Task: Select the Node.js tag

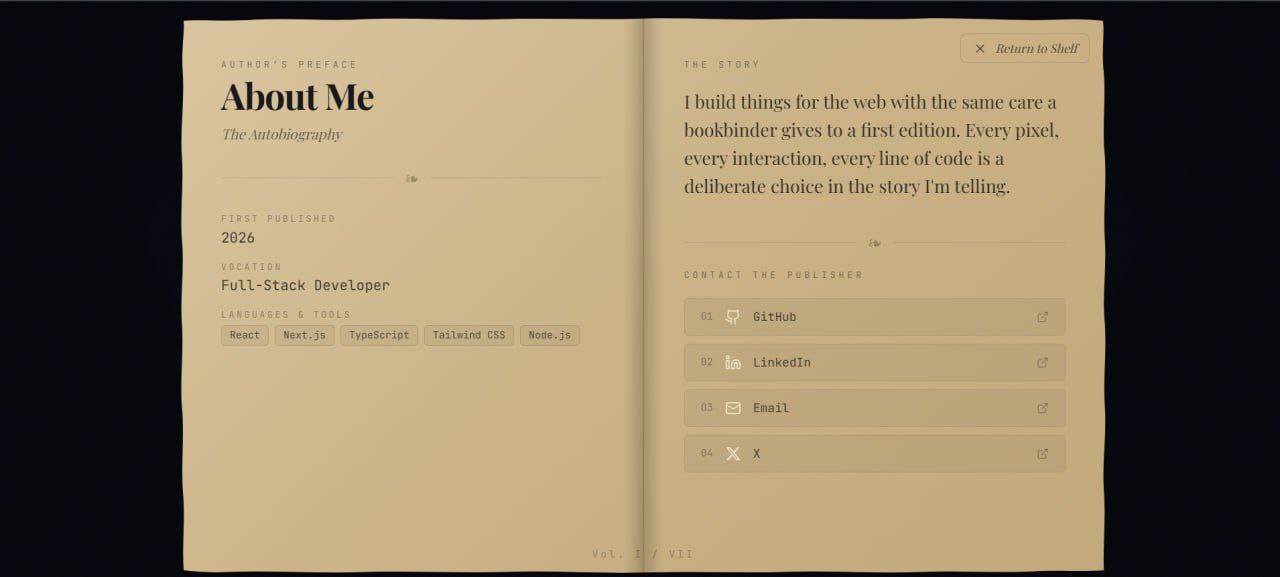Action: tap(550, 335)
